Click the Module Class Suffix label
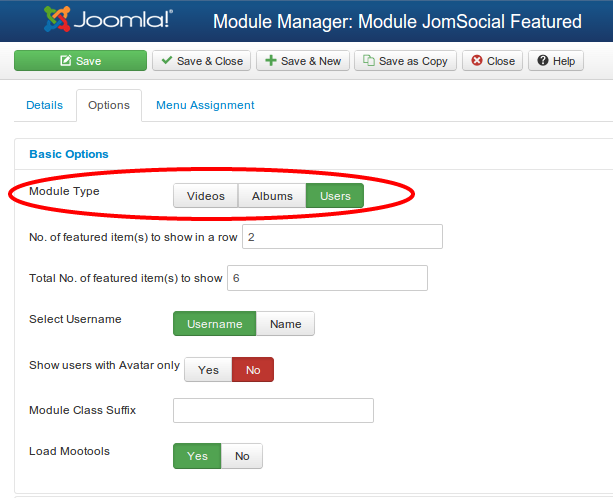The width and height of the screenshot is (613, 498). pos(82,410)
